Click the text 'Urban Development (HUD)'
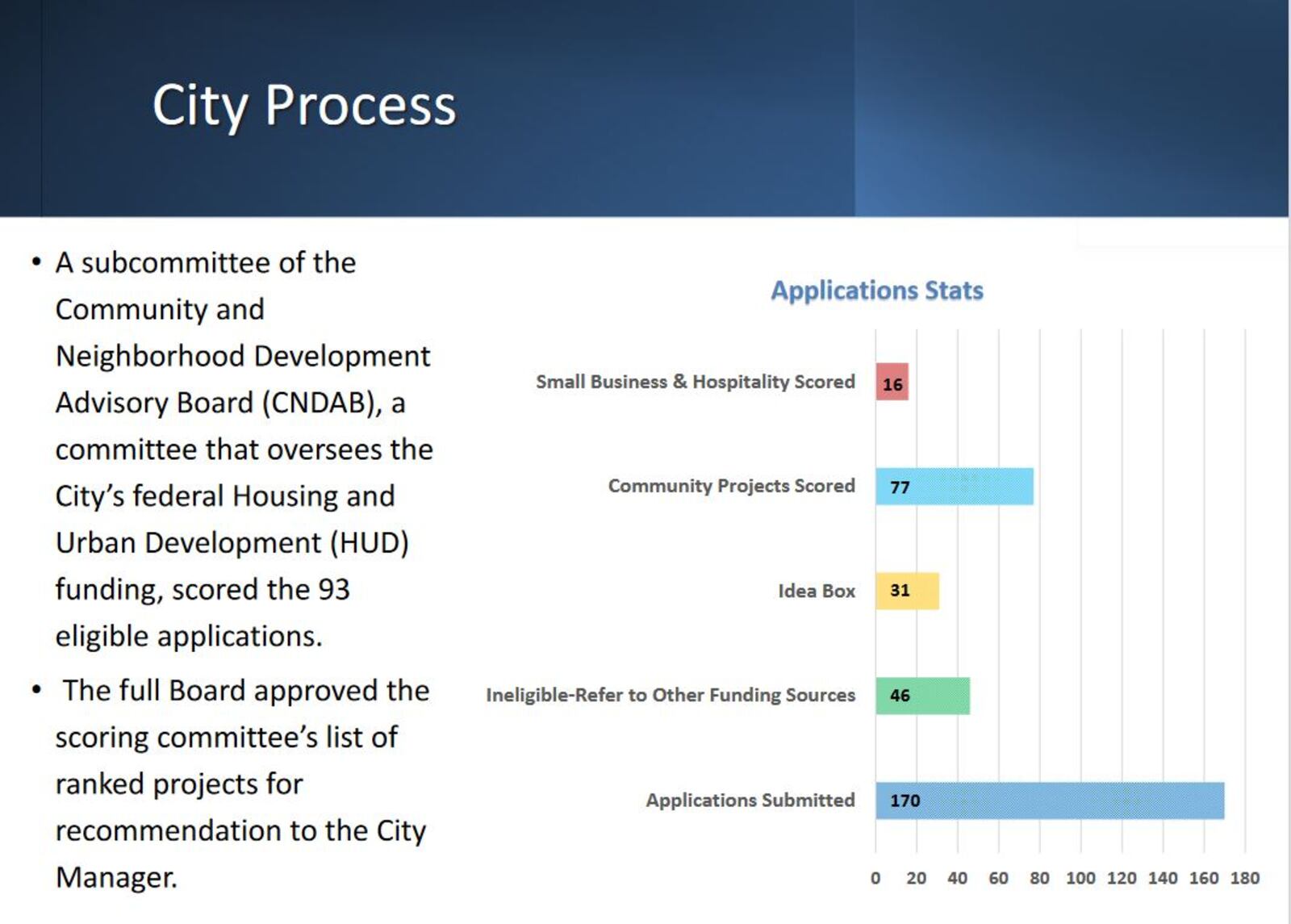Viewport: 1291px width, 924px height. tap(232, 542)
